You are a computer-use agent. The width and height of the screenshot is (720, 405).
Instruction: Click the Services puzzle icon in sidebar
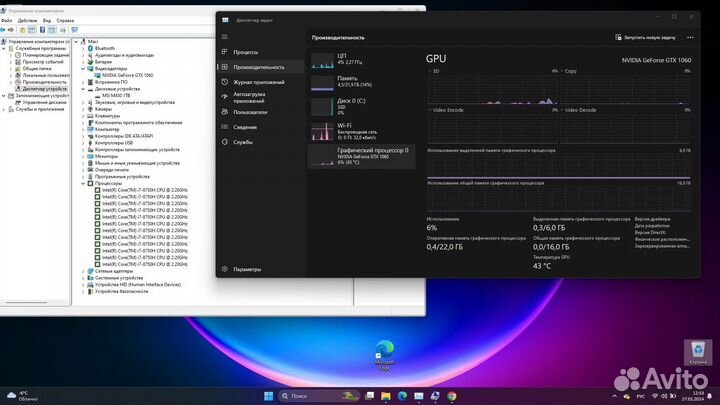225,142
